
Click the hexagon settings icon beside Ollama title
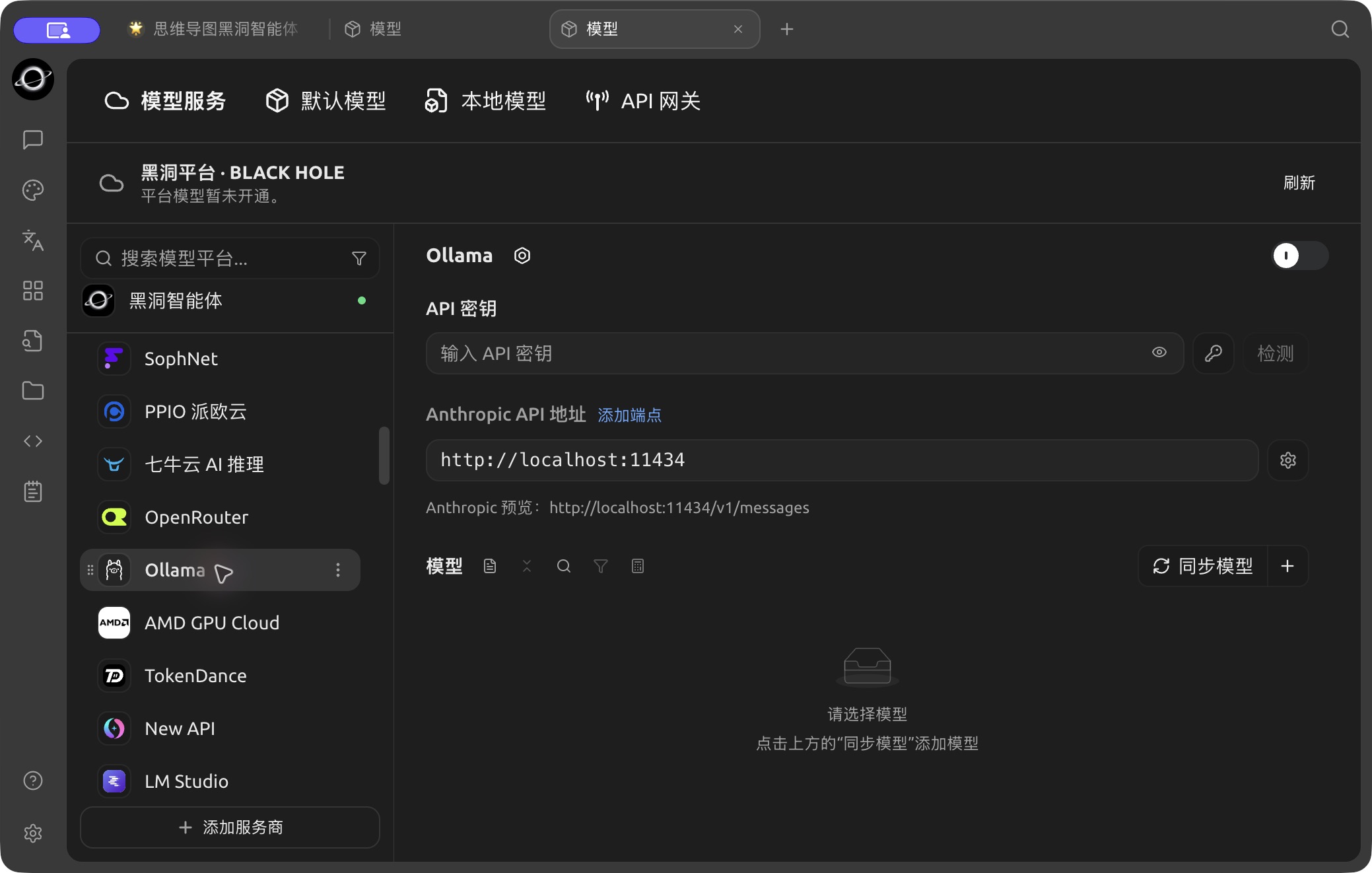click(522, 256)
